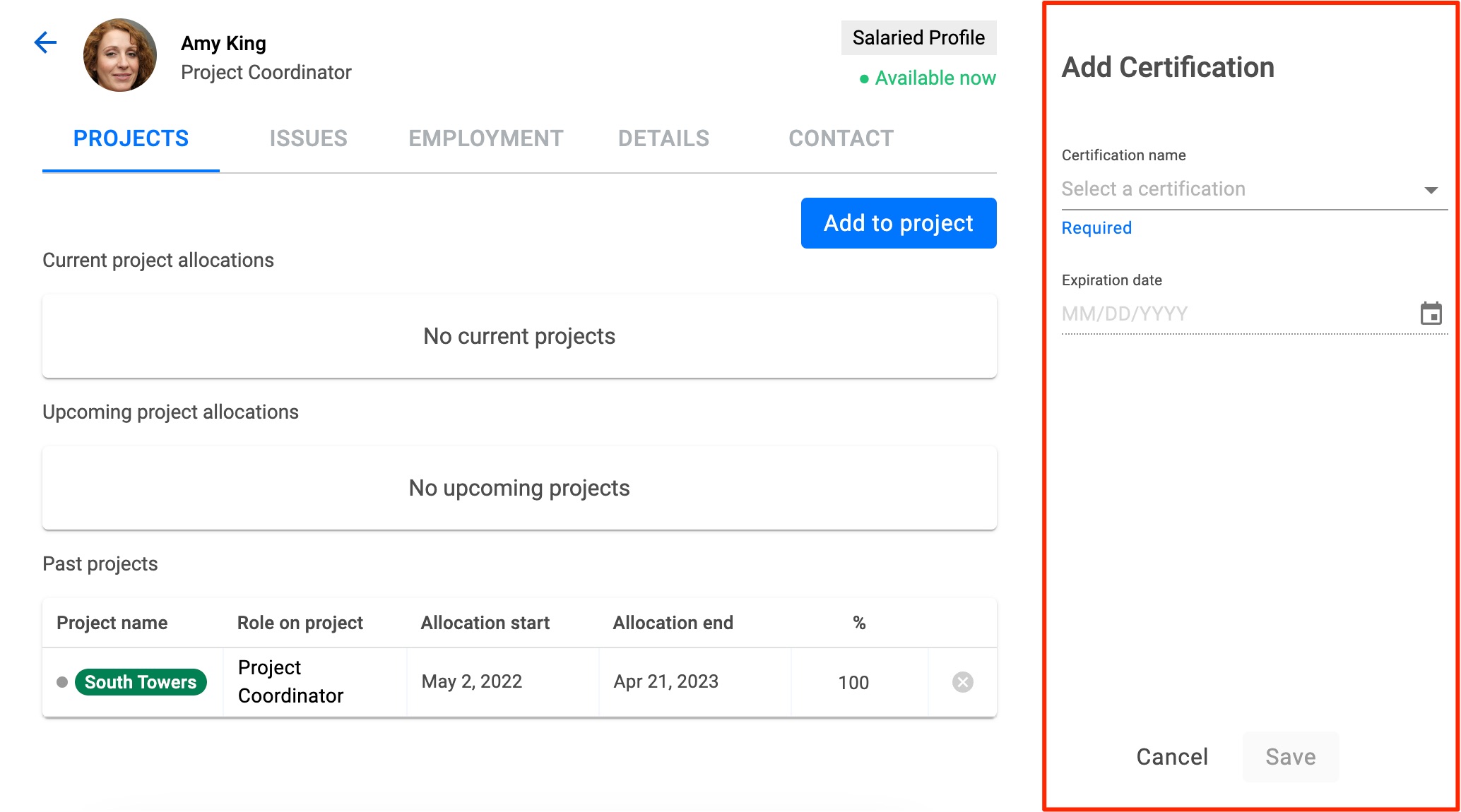Cancel the Add Certification form
Screen dimensions: 1461x812
click(1172, 757)
